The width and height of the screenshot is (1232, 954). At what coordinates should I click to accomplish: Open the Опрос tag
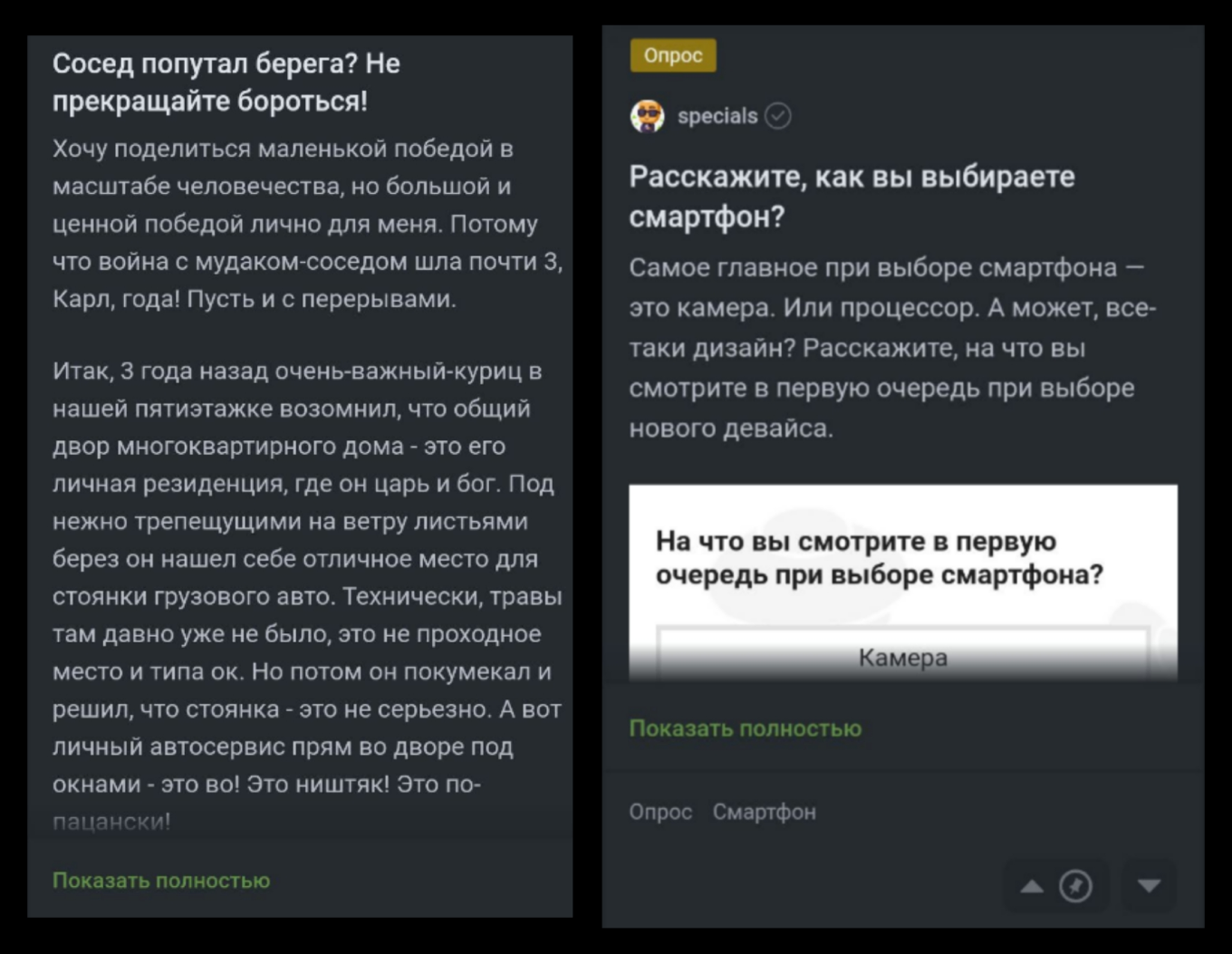[660, 811]
